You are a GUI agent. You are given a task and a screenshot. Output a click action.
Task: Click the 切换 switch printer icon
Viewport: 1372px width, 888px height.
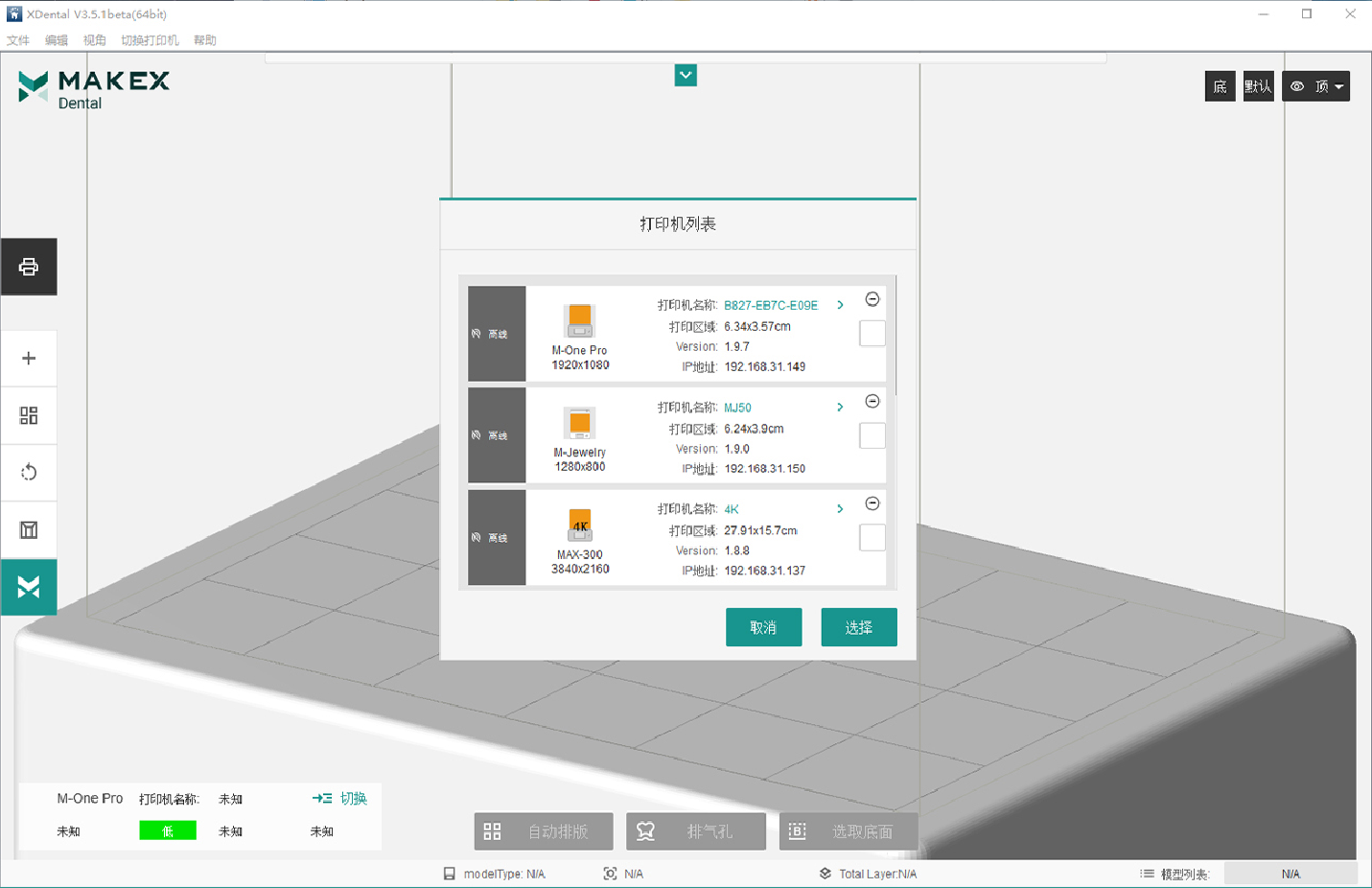[322, 798]
